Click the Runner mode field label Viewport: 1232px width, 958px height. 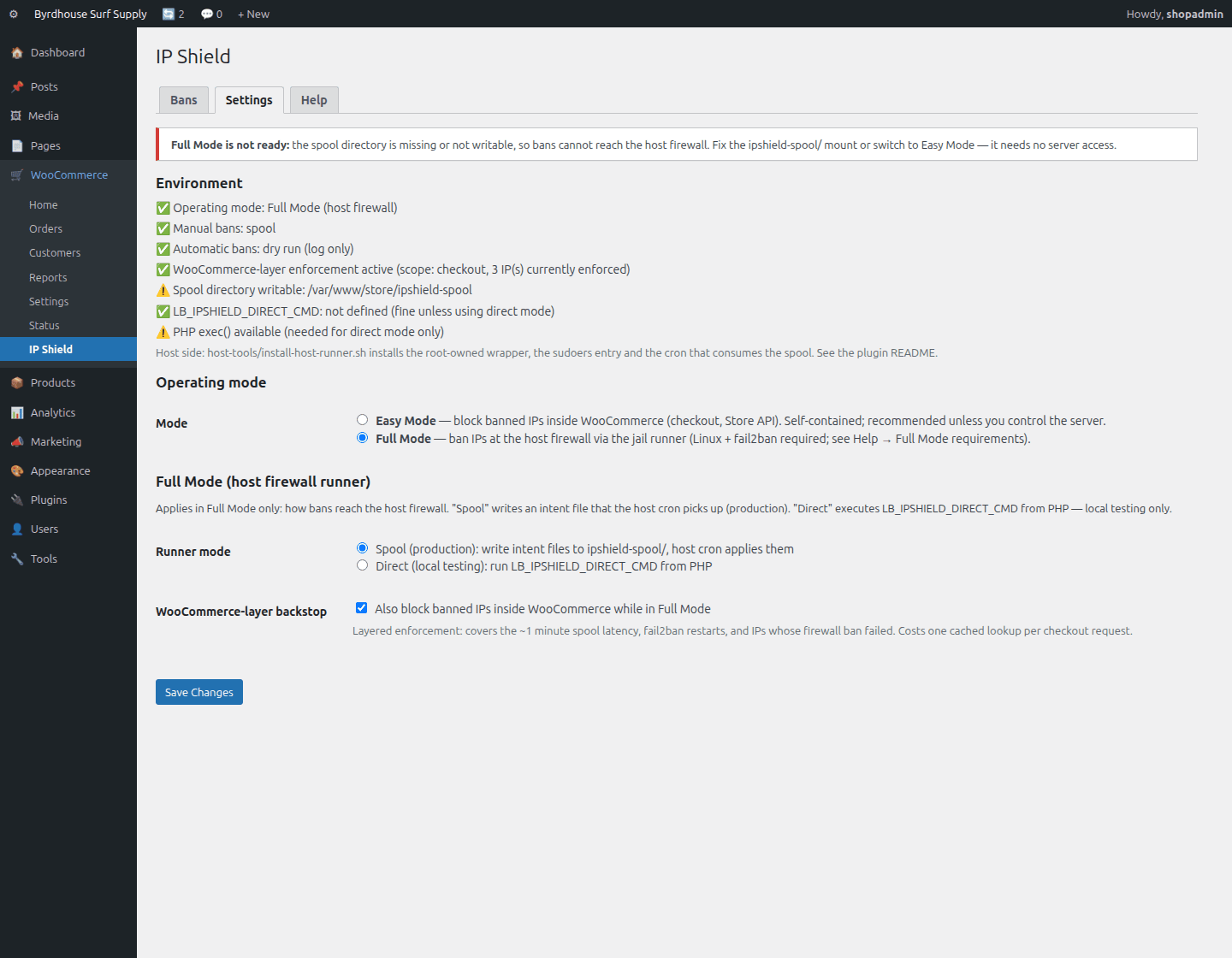pos(193,552)
